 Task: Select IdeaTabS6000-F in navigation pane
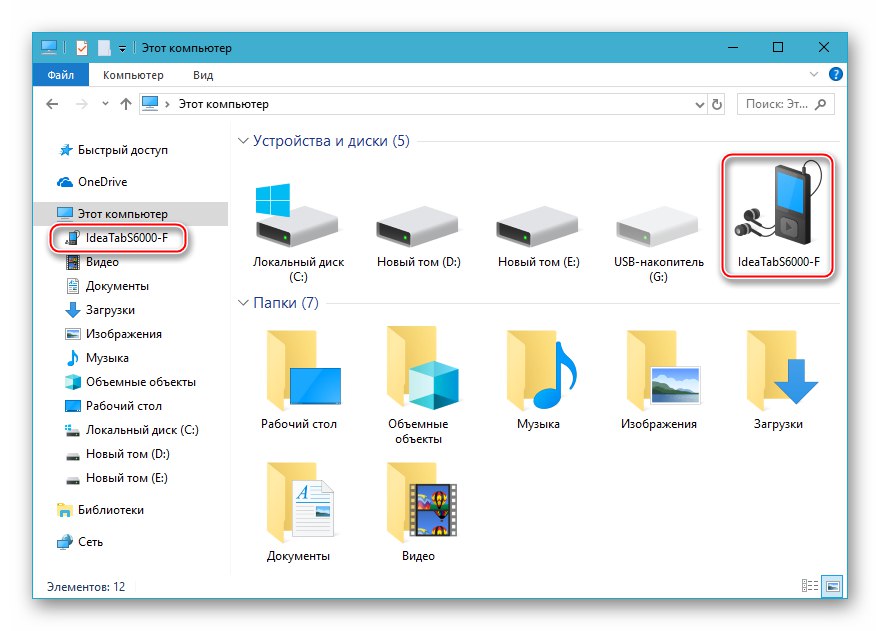(118, 238)
